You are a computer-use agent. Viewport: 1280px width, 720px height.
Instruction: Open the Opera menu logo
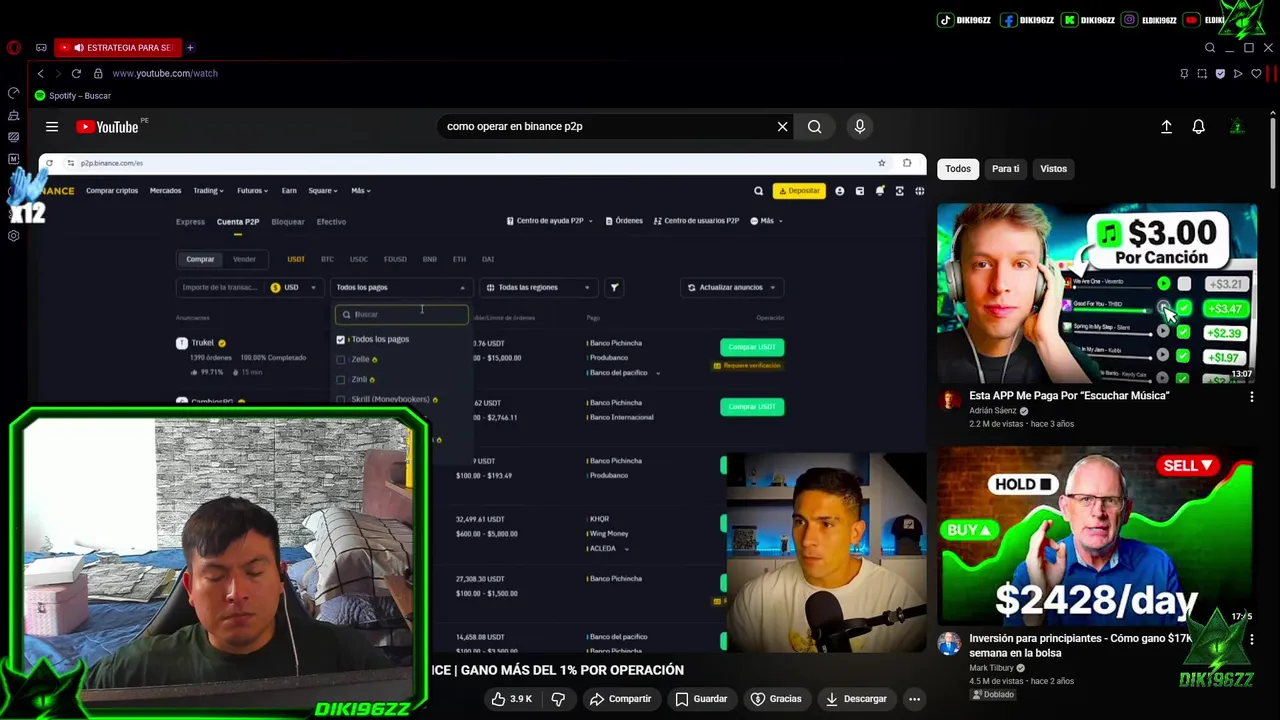(13, 47)
